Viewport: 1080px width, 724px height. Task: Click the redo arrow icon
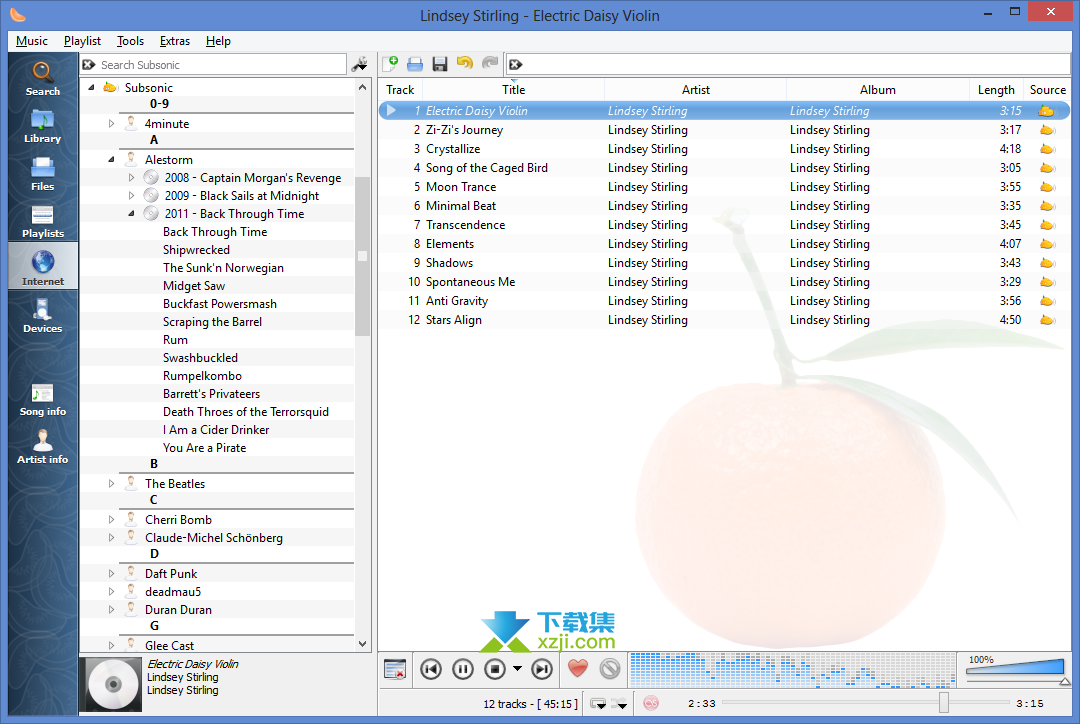pos(490,64)
